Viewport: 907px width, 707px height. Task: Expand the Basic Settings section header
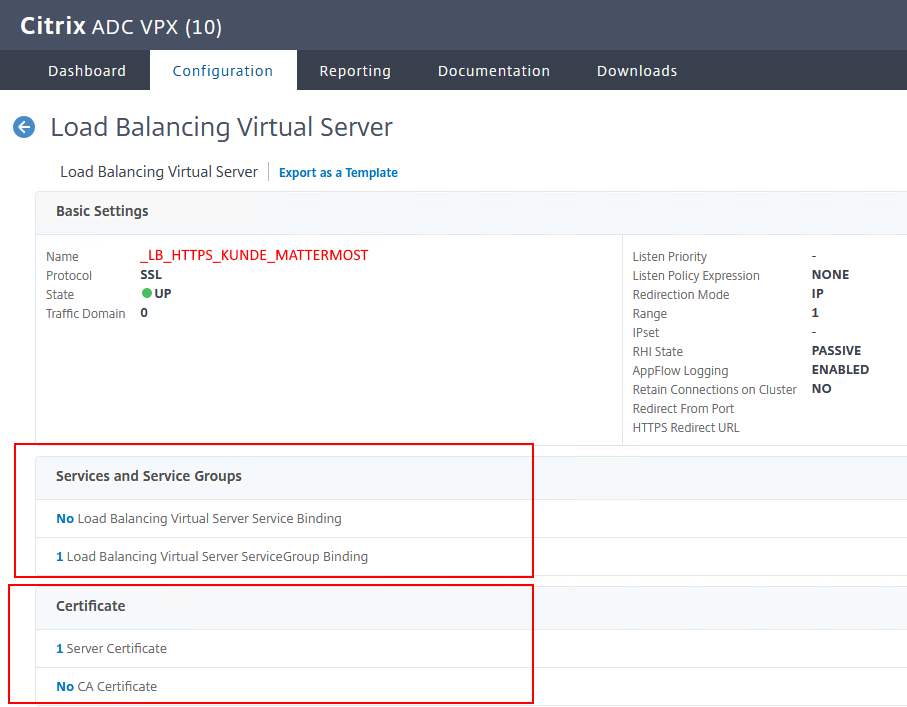point(102,211)
